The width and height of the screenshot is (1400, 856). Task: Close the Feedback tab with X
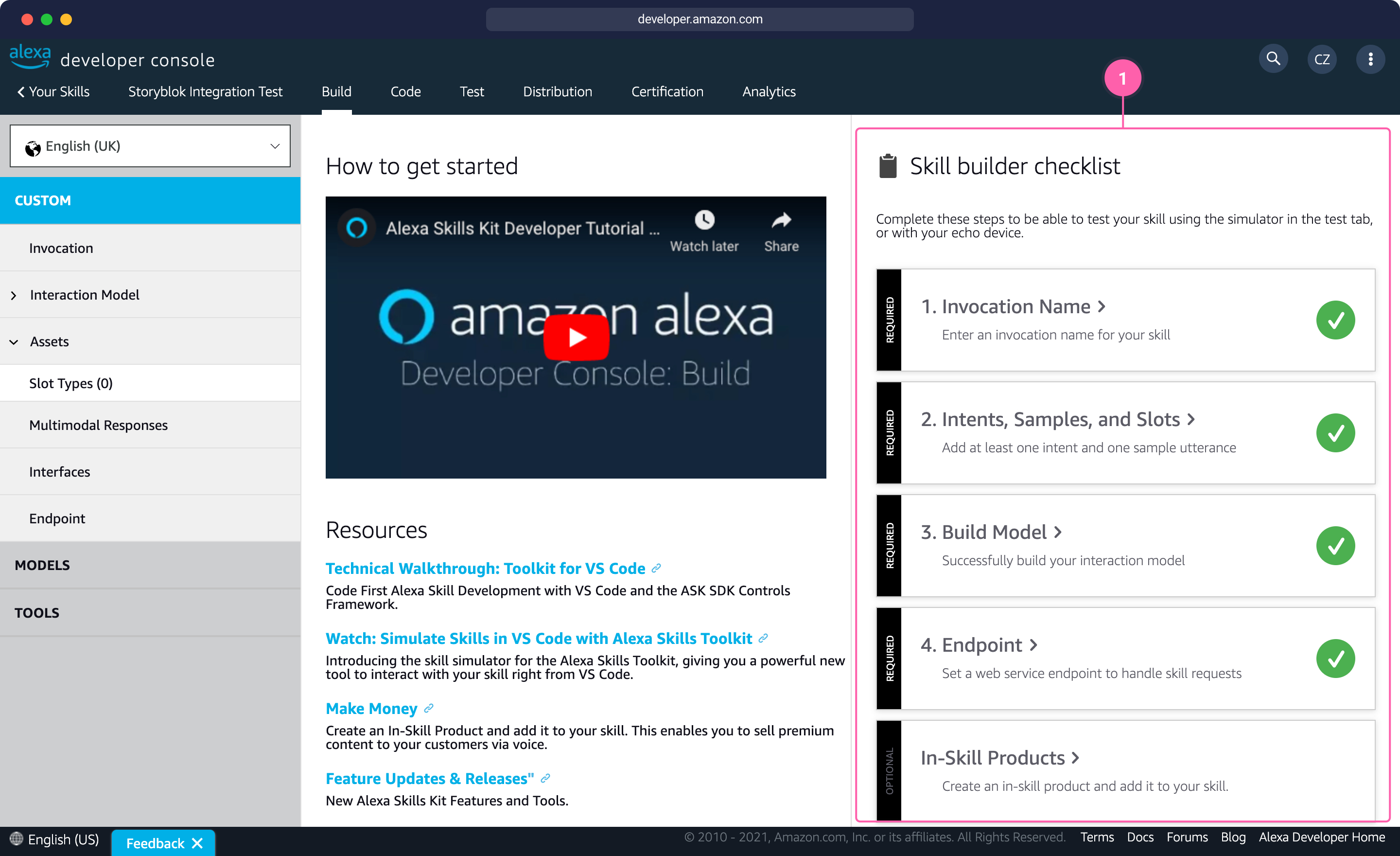pos(197,843)
